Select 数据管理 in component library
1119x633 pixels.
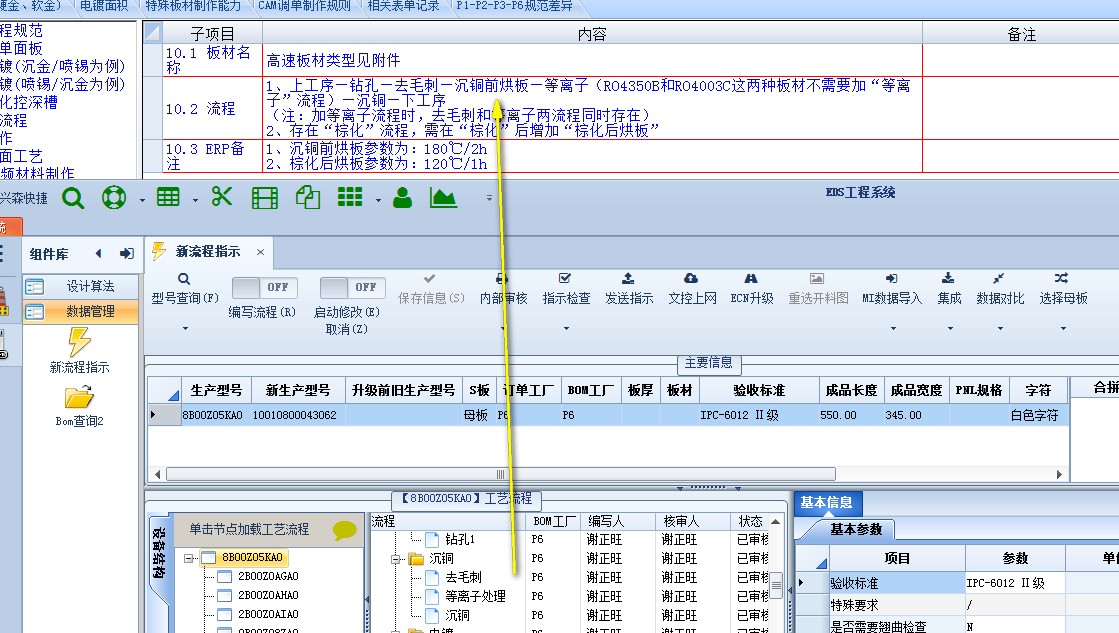click(81, 311)
